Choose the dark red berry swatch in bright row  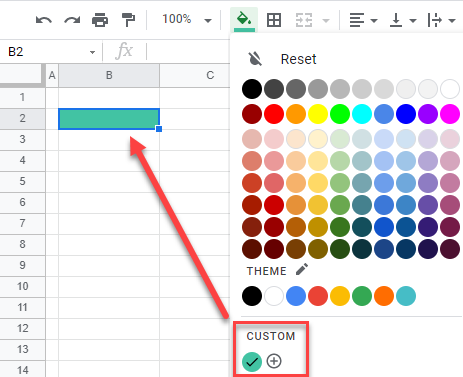click(x=252, y=114)
